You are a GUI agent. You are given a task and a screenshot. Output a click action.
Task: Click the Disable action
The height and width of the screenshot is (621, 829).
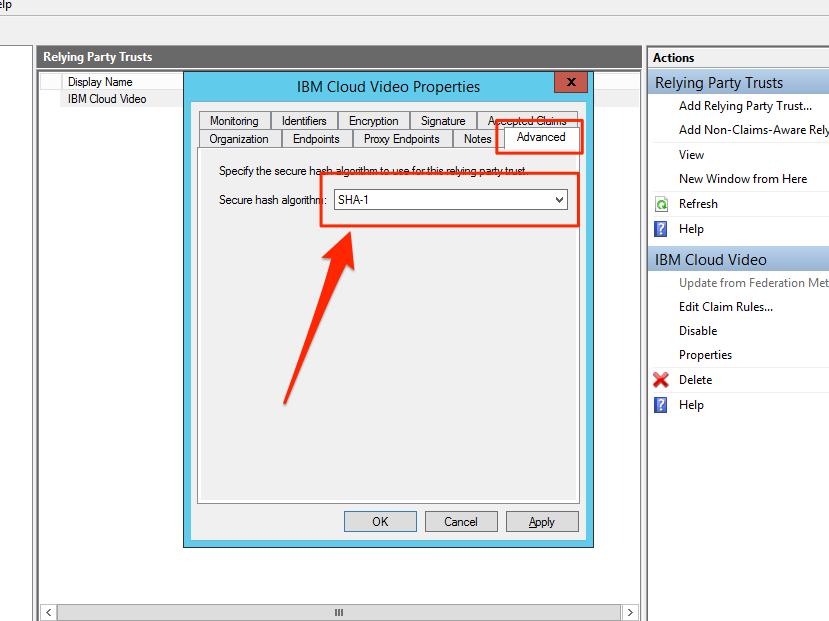coord(698,331)
